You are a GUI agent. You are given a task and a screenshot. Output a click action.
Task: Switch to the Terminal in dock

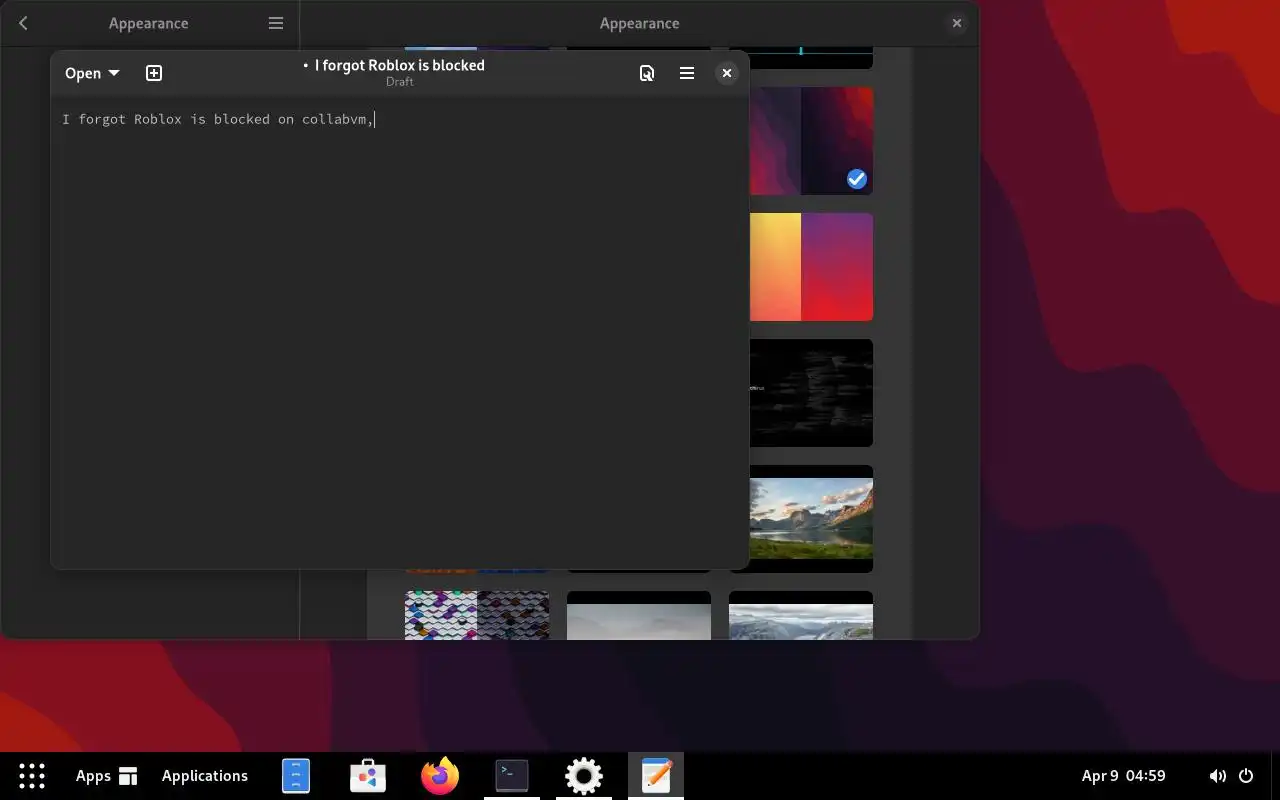click(512, 776)
